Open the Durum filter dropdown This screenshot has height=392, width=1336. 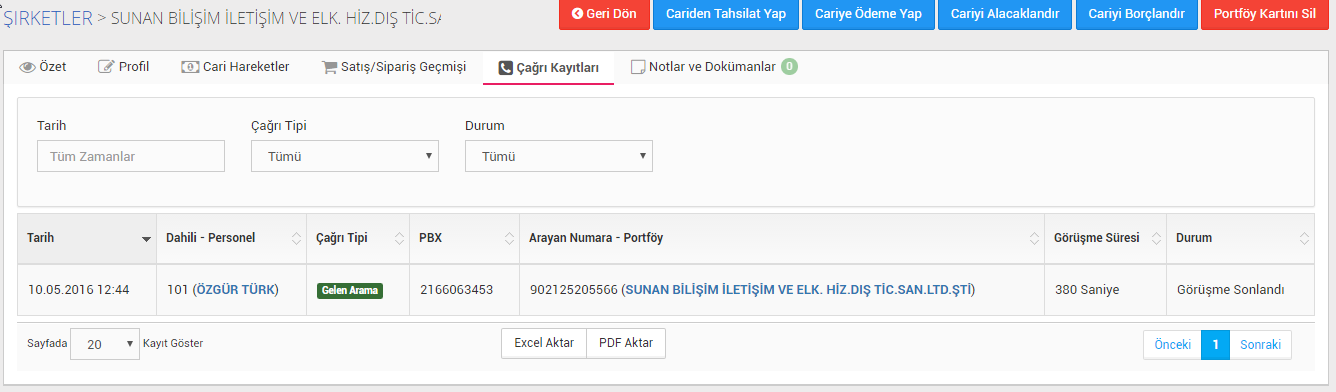(x=559, y=156)
